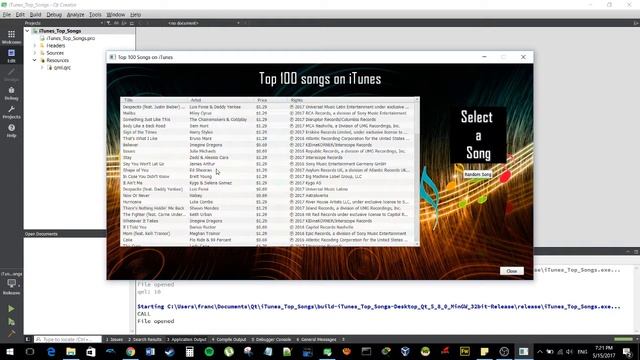Open Help mode in Qt Creator sidebar
The width and height of the screenshot is (640, 360).
tap(11, 131)
